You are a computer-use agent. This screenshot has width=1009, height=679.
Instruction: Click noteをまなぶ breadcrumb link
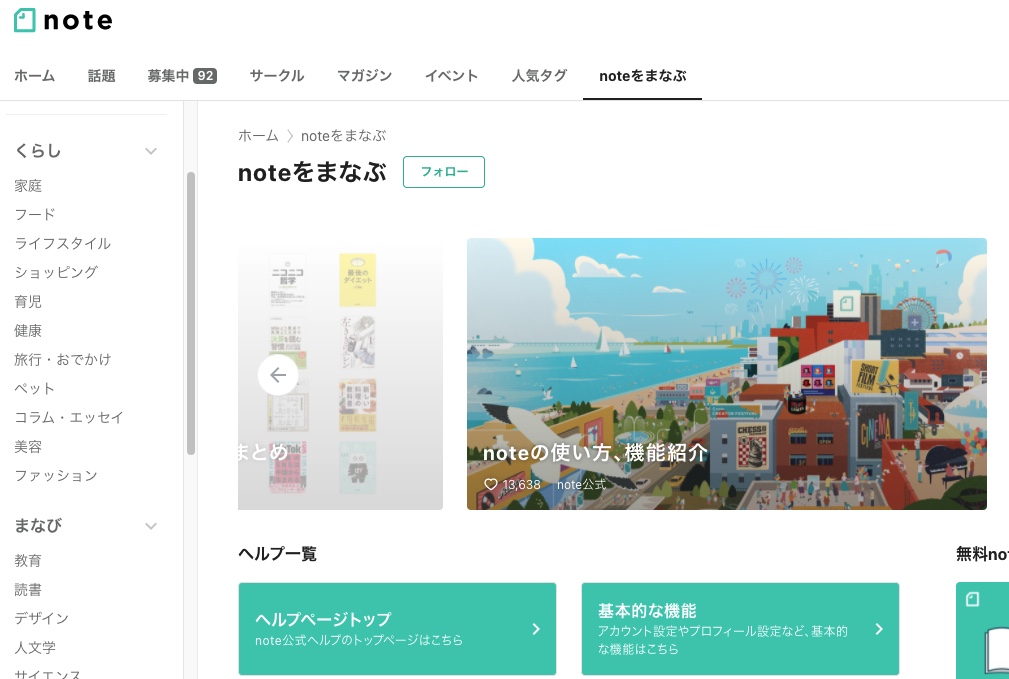(344, 136)
